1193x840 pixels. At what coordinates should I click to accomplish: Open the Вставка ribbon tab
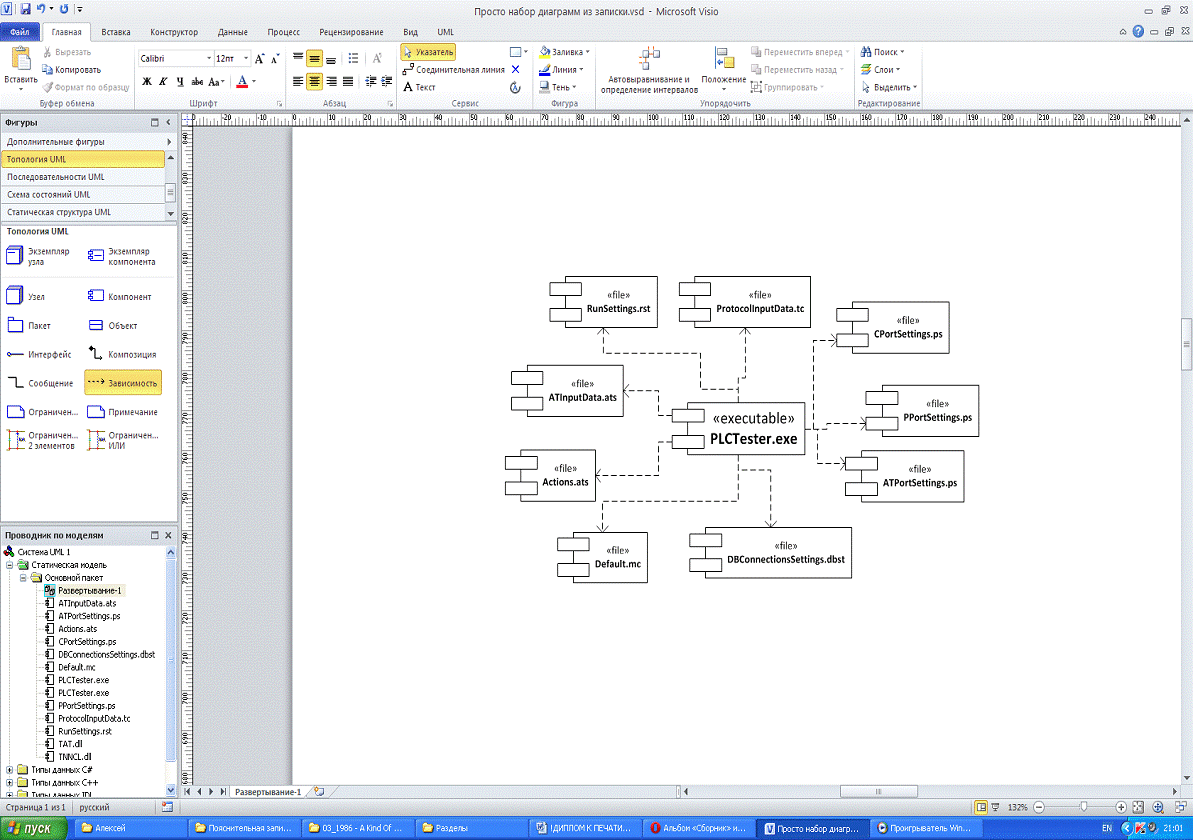115,32
